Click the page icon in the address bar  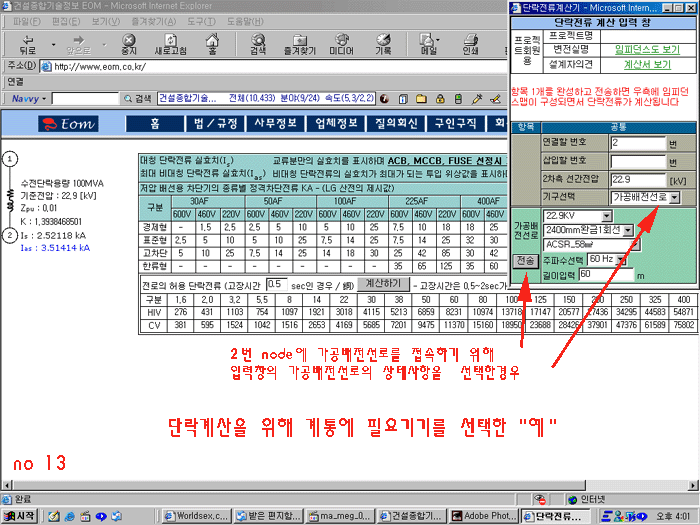click(46, 67)
